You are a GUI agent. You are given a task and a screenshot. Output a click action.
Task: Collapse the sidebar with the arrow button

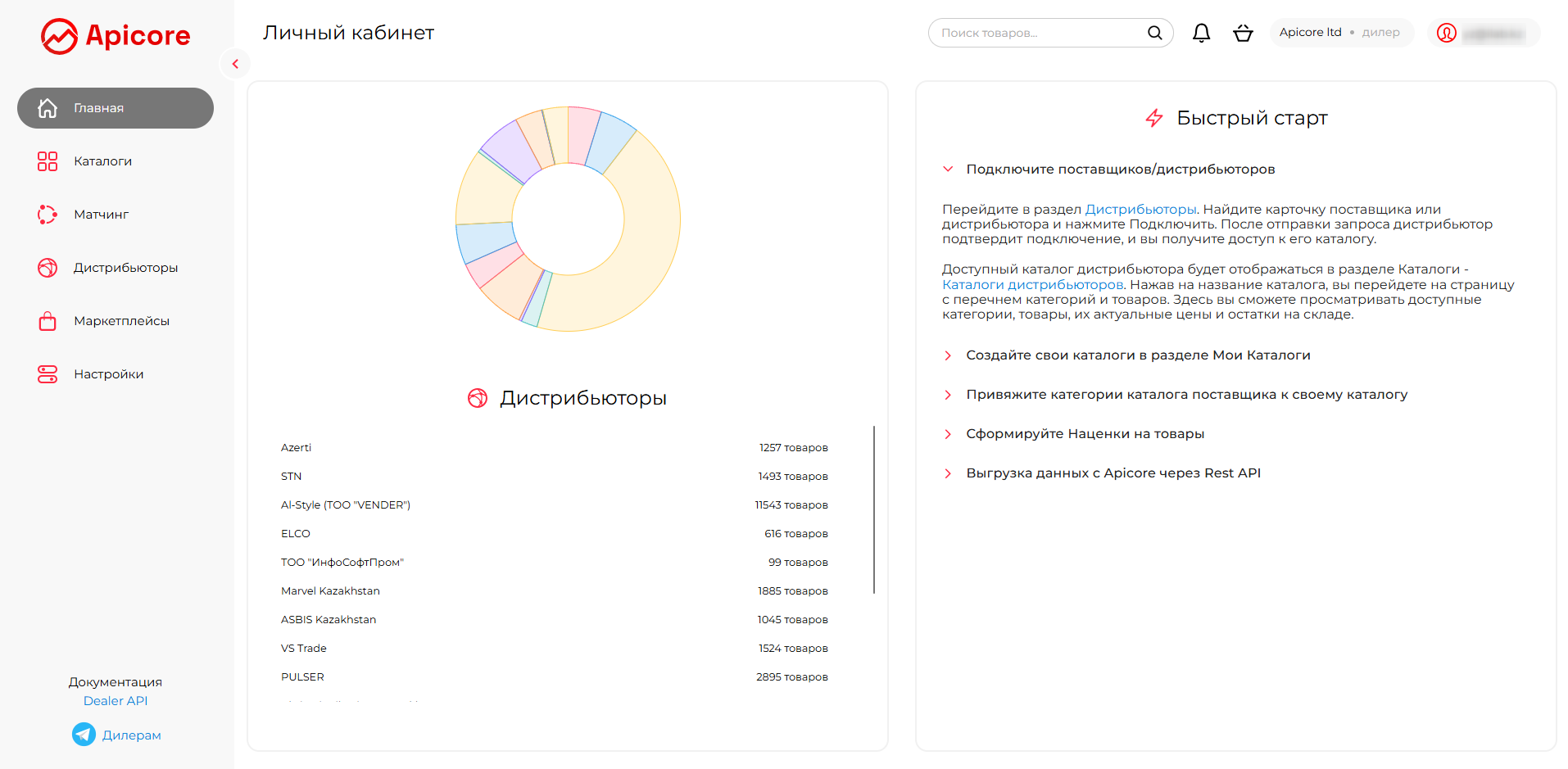coord(235,64)
